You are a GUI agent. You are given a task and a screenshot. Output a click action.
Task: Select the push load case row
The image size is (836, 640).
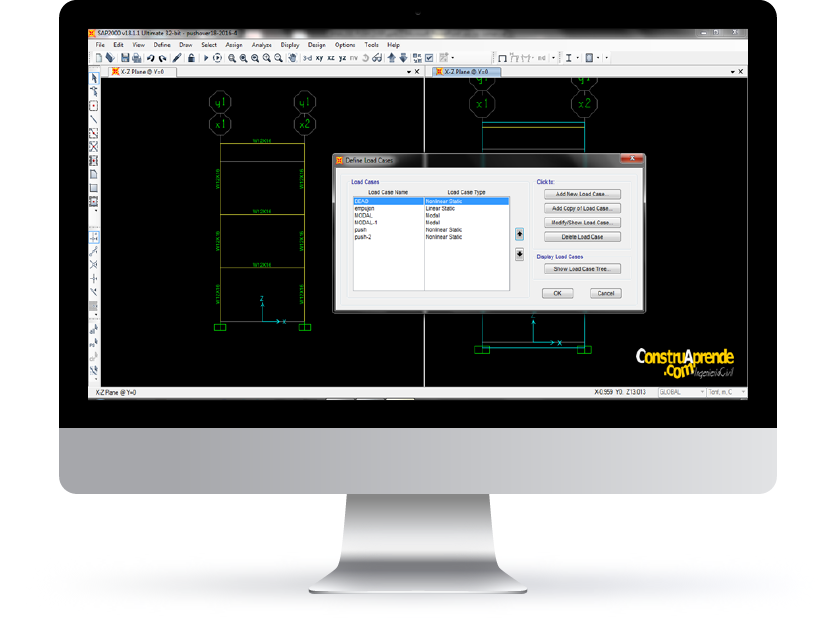coord(431,230)
